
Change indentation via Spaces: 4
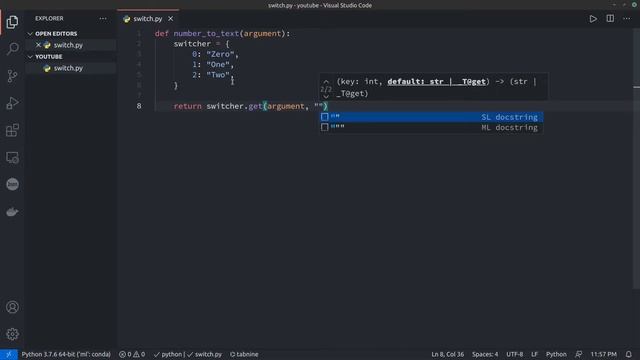pyautogui.click(x=485, y=354)
